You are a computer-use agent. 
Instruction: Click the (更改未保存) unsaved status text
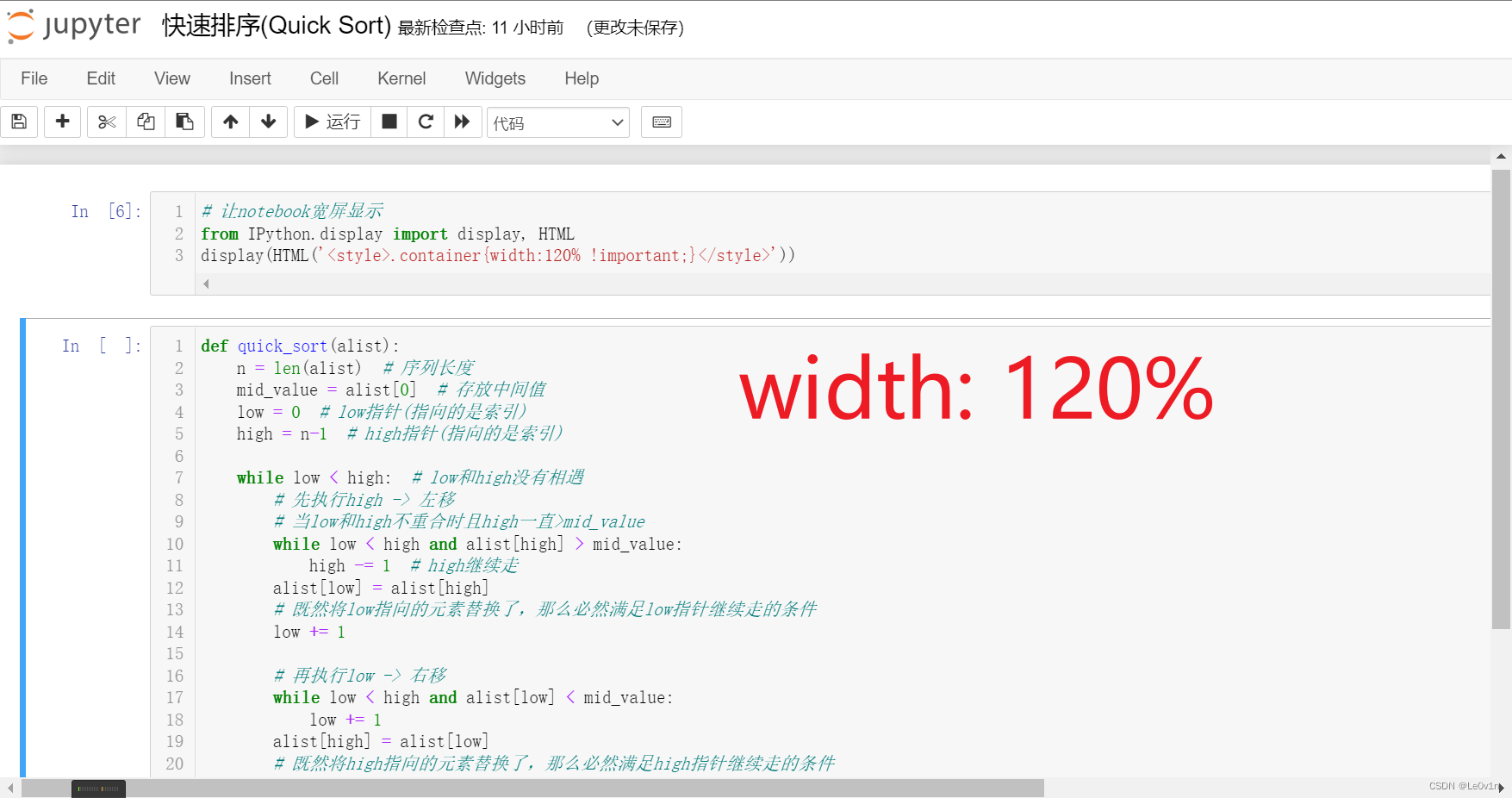point(635,28)
